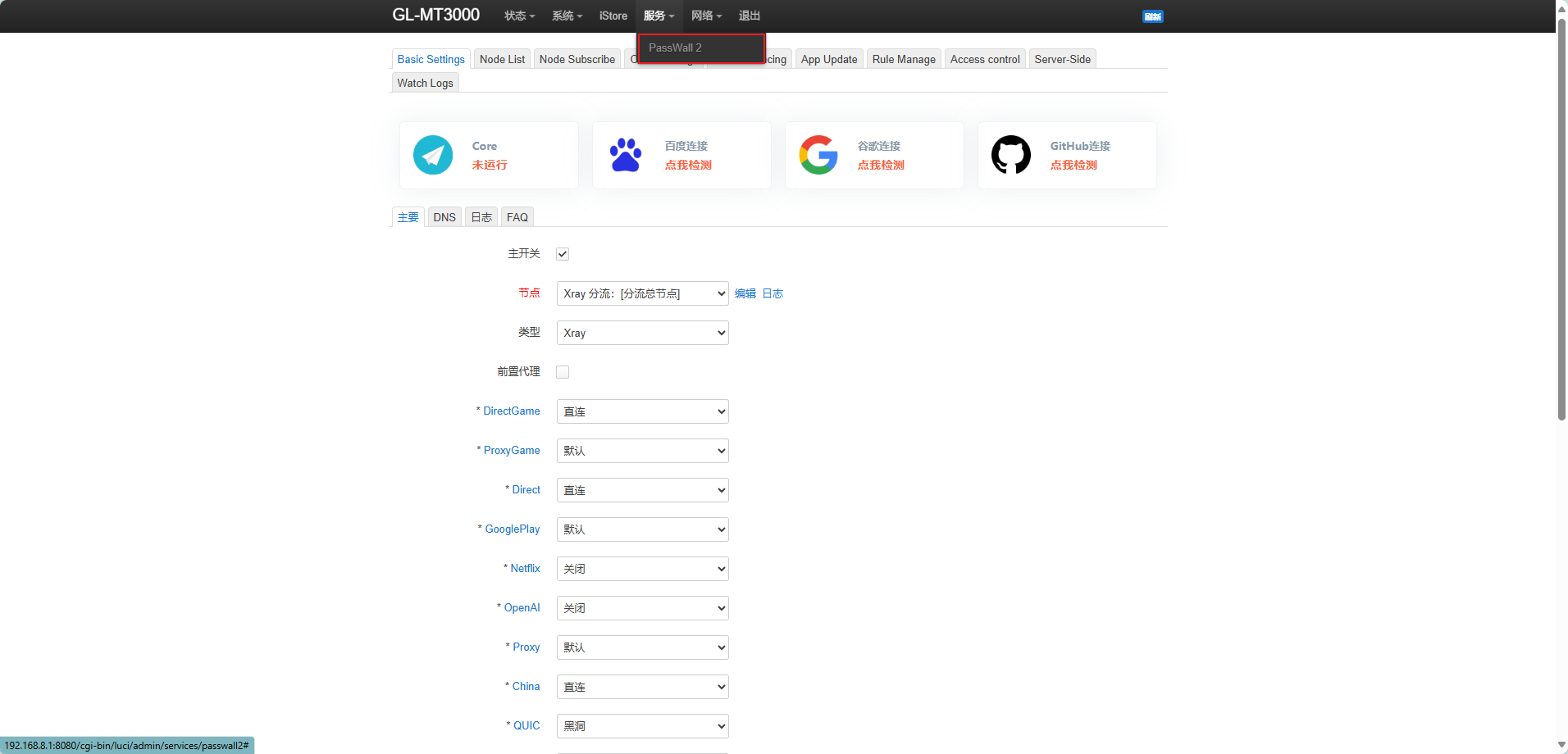
Task: Switch to the Node List tab
Action: tap(501, 58)
